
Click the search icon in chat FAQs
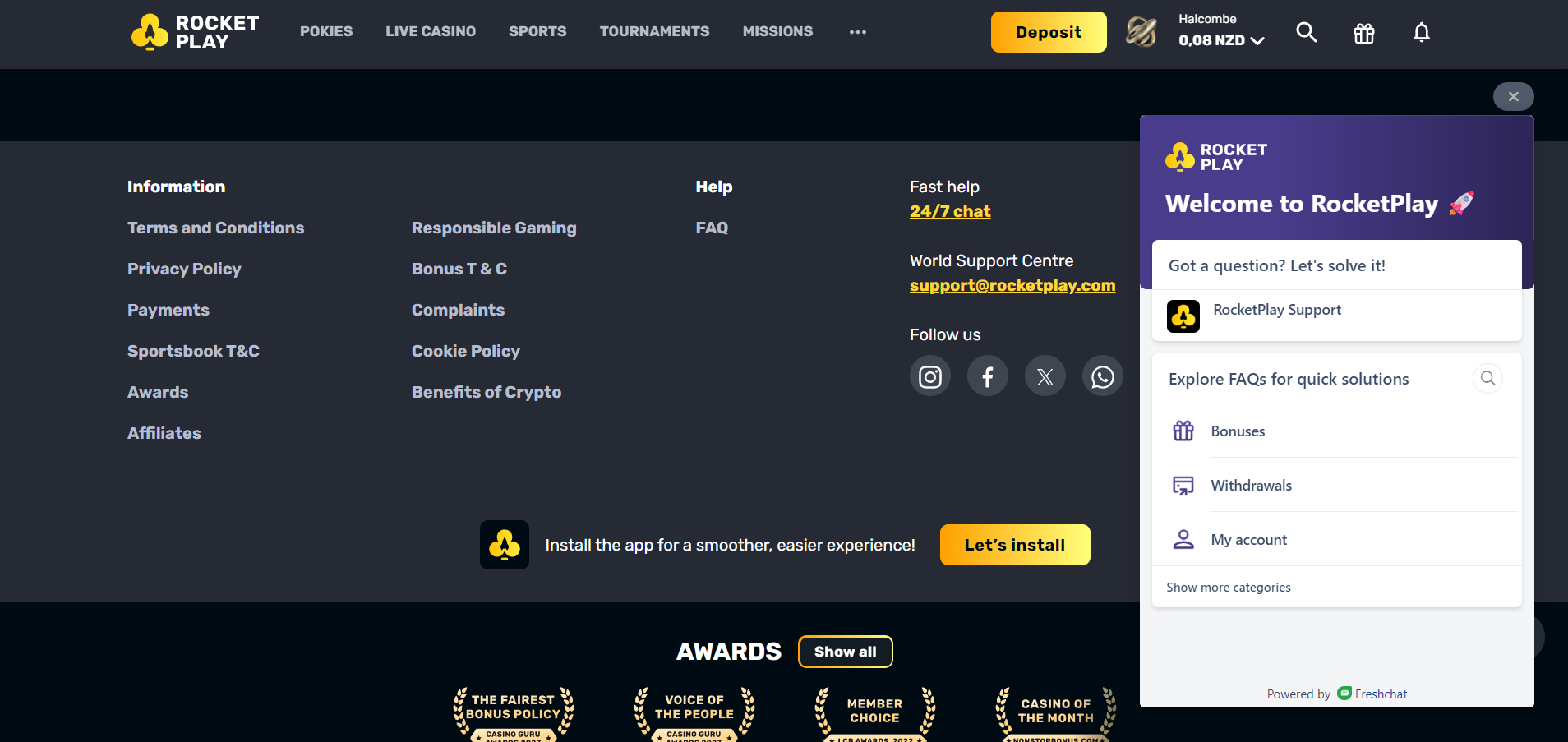click(1487, 378)
